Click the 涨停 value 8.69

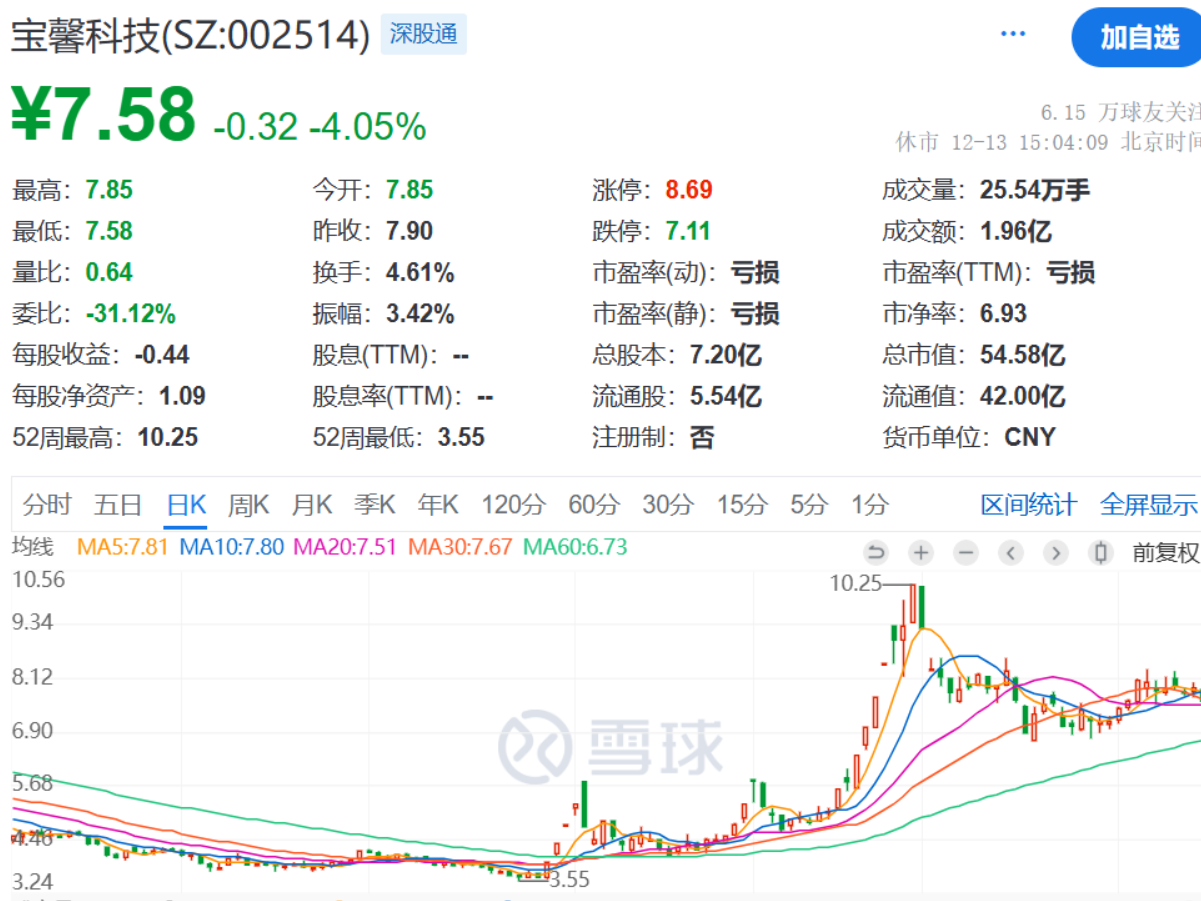pyautogui.click(x=689, y=190)
